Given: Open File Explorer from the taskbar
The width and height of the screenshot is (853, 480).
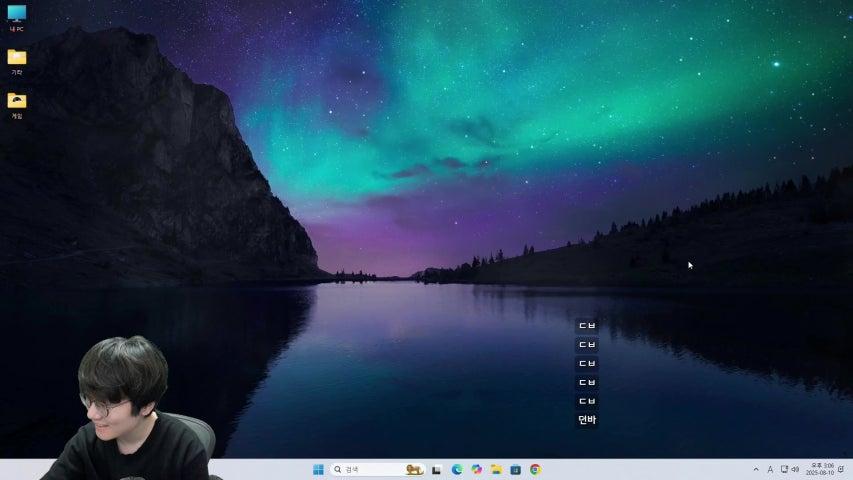Looking at the screenshot, I should 496,469.
